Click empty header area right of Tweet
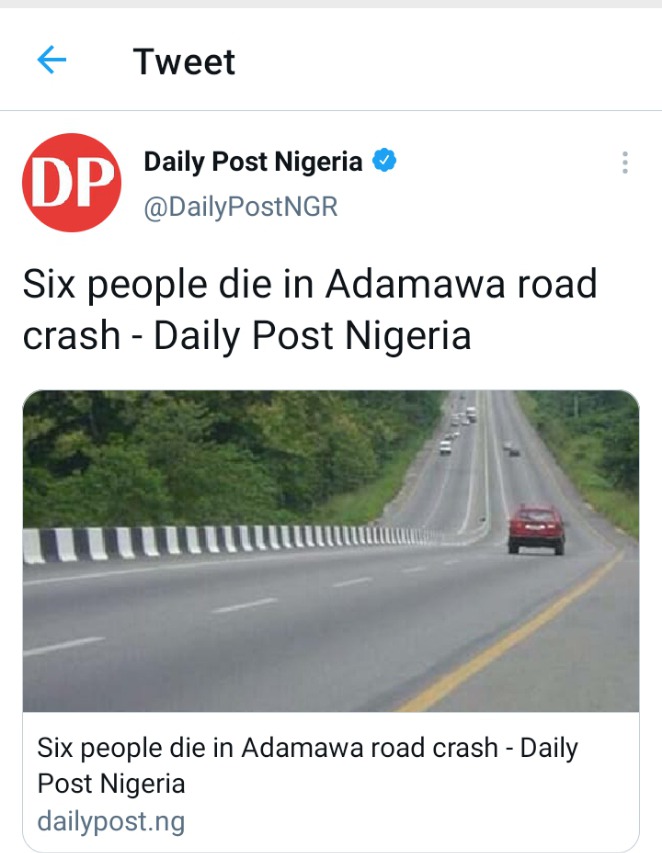 coord(446,60)
